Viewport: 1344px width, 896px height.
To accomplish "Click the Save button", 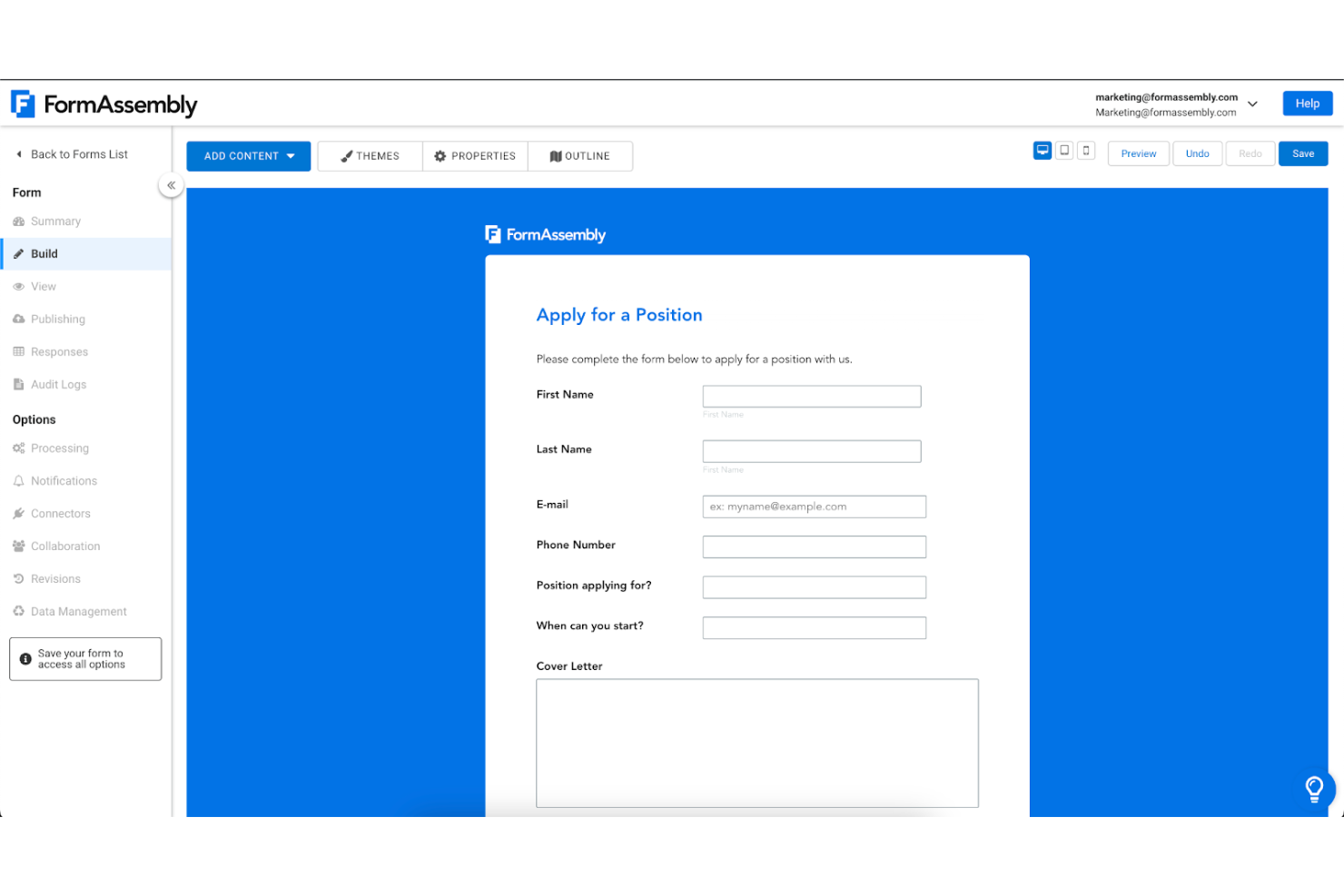I will tap(1303, 153).
